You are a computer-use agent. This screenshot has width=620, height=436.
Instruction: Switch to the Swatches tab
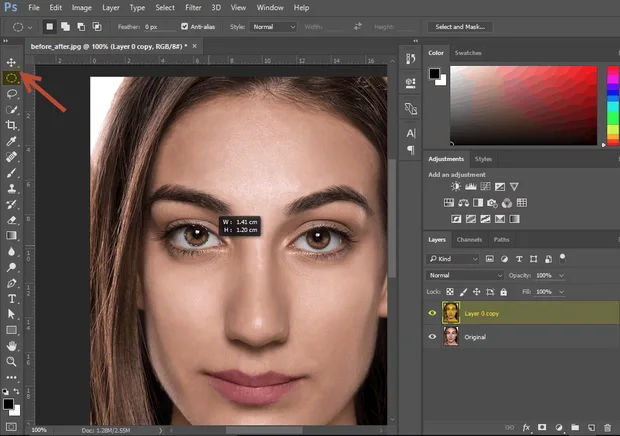pyautogui.click(x=468, y=53)
